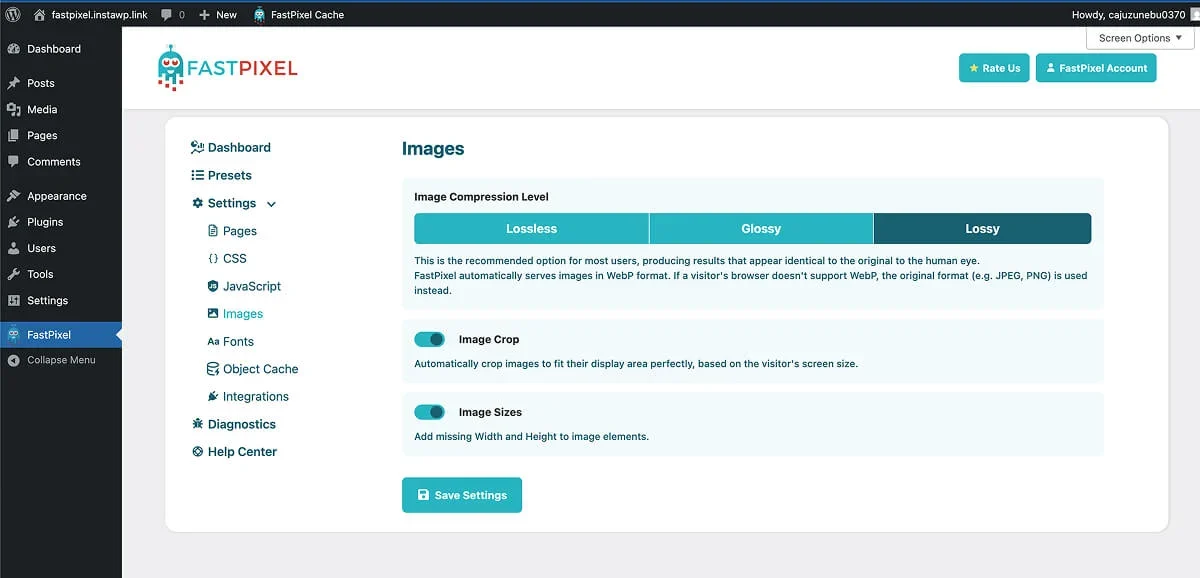Image resolution: width=1200 pixels, height=578 pixels.
Task: Open FastPixel Cache in the admin bar
Action: [x=298, y=14]
